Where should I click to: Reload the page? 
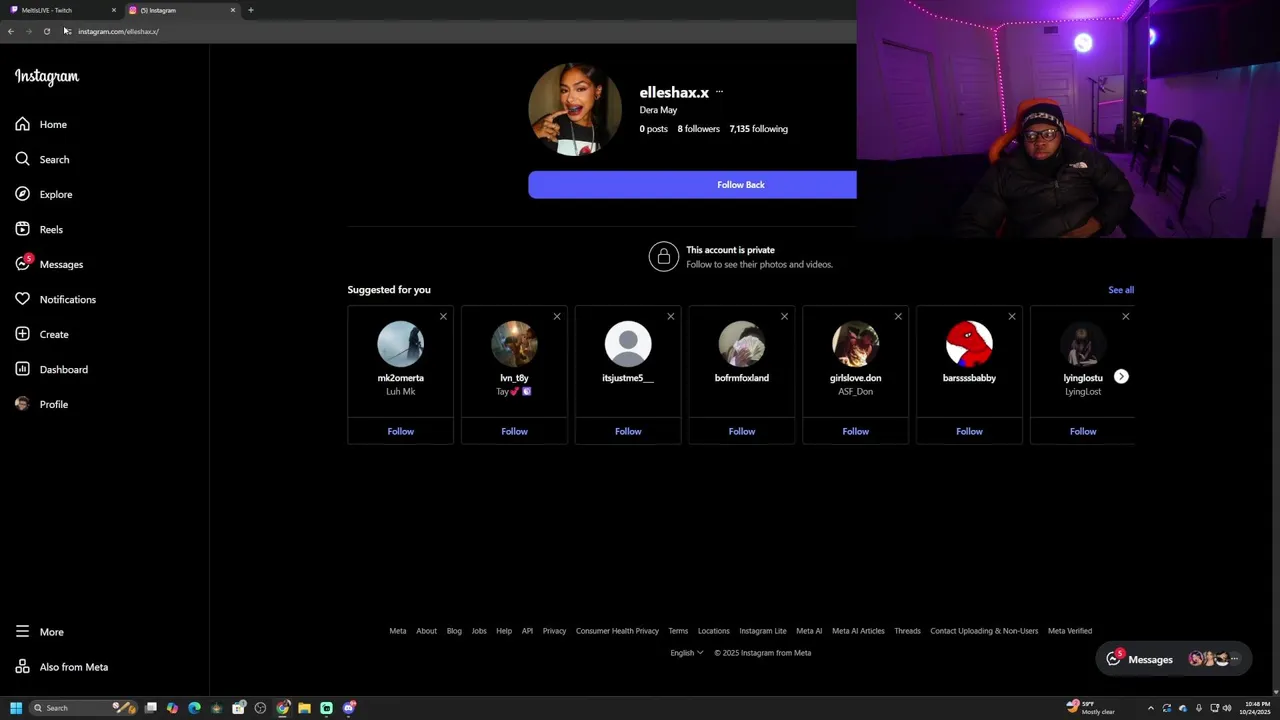coord(47,31)
